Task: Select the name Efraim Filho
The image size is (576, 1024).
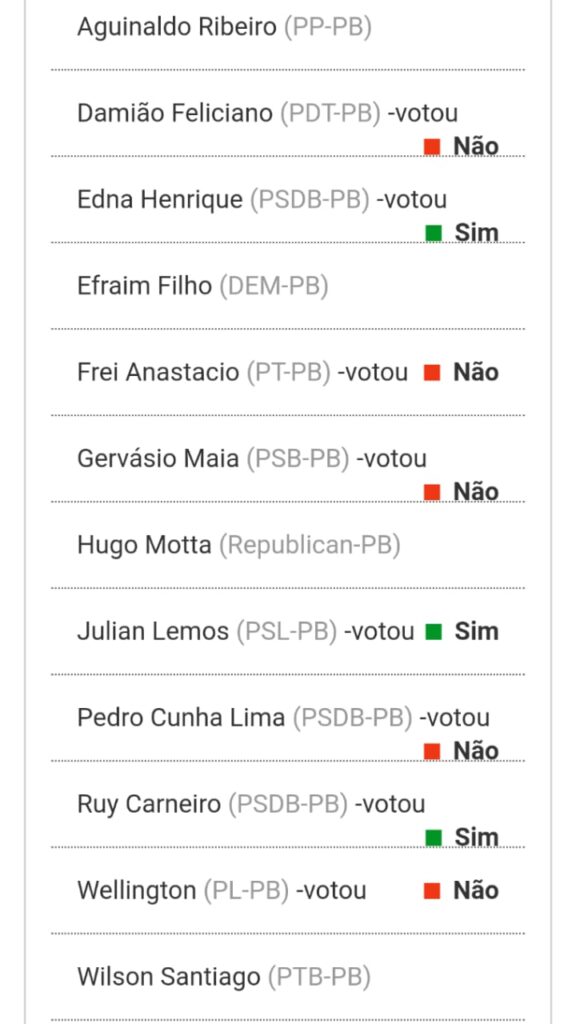Action: click(144, 286)
